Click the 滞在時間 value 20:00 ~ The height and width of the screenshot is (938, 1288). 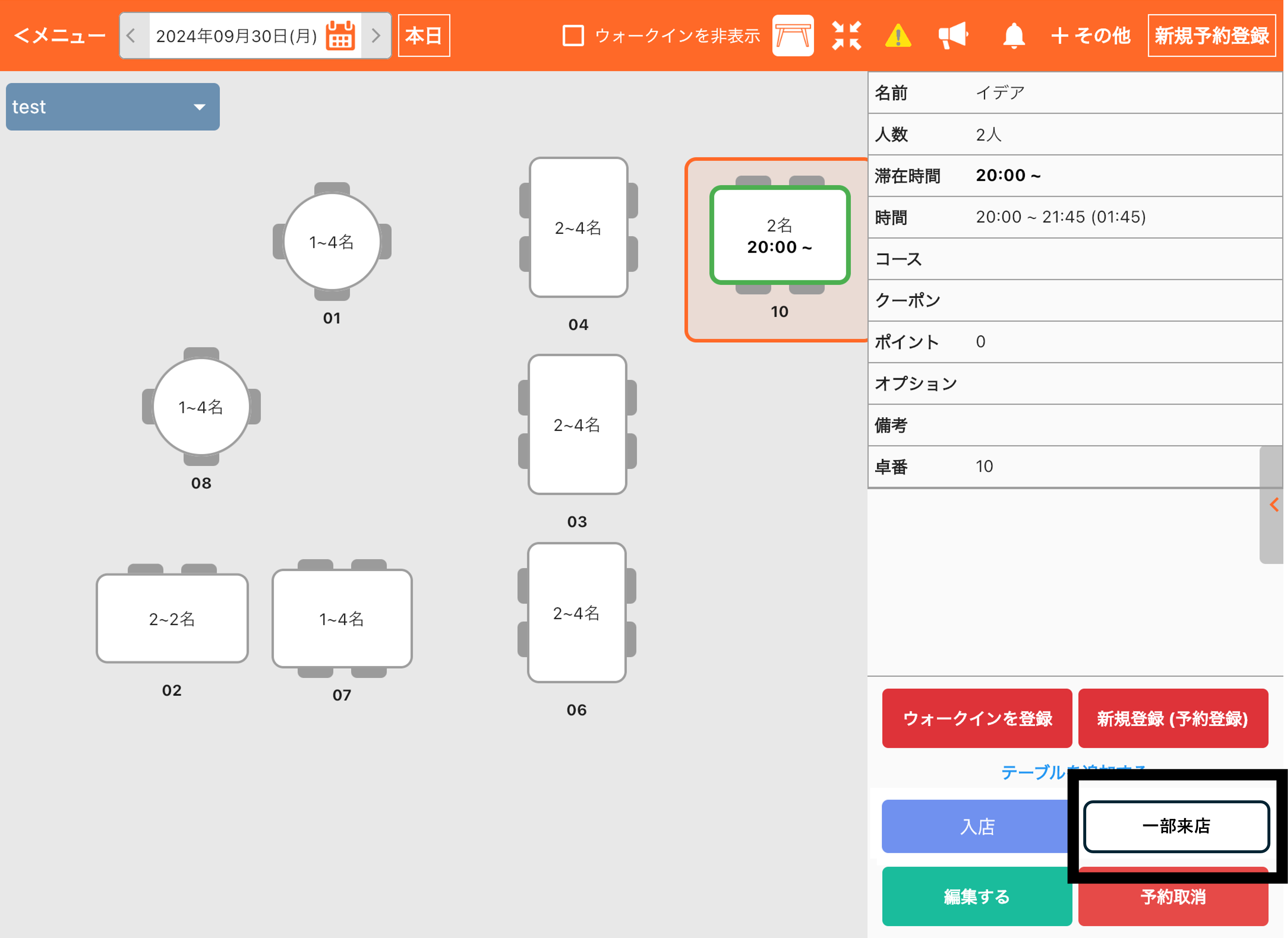pos(1008,175)
